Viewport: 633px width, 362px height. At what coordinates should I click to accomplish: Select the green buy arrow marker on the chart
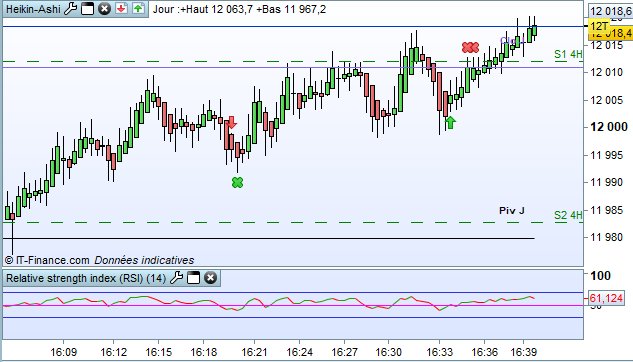point(451,122)
